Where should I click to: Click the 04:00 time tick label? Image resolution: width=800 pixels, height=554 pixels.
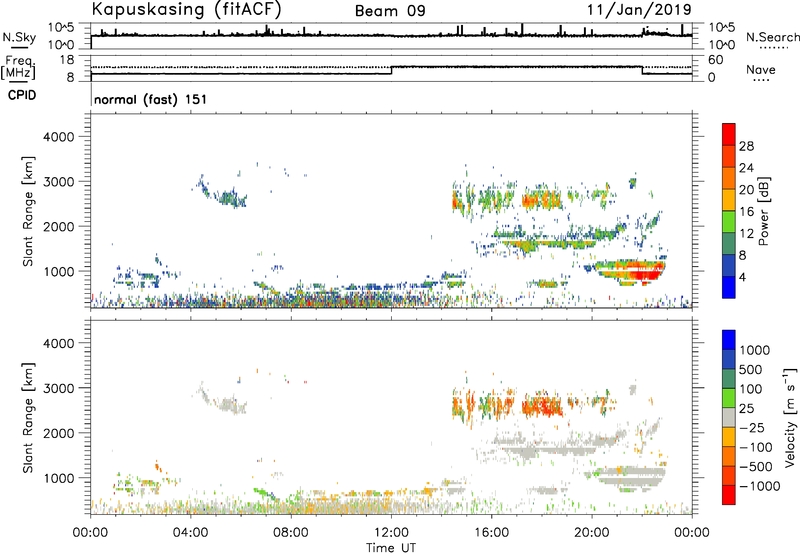(191, 533)
